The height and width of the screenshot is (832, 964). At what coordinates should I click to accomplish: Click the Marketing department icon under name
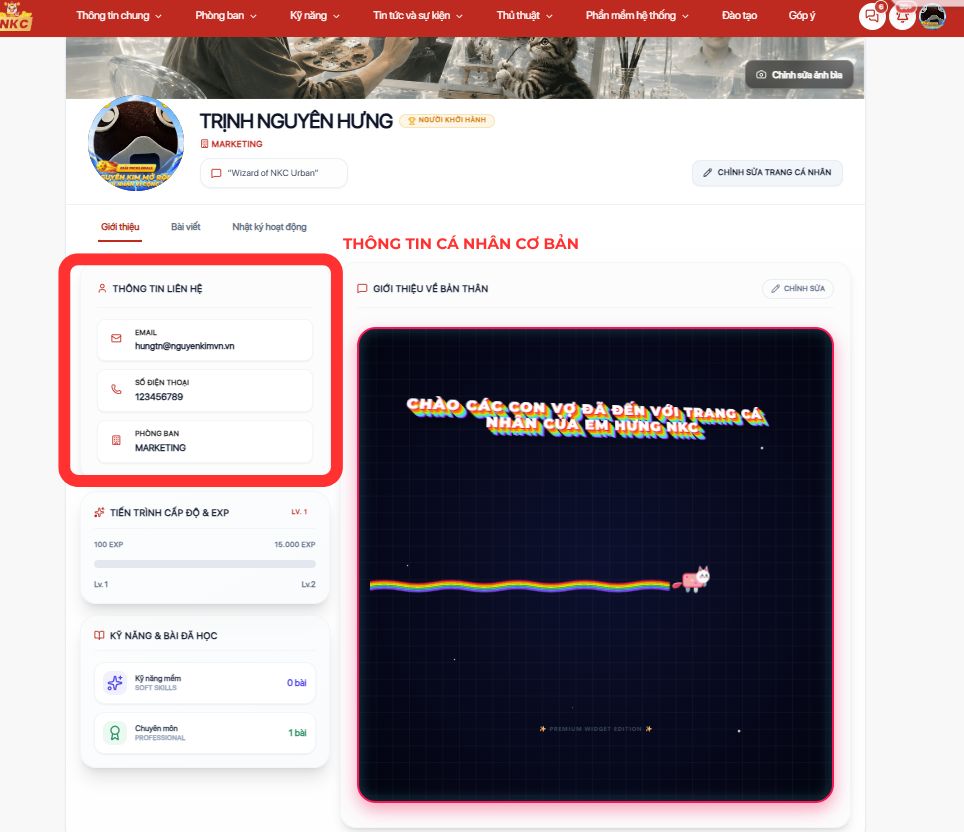point(204,144)
